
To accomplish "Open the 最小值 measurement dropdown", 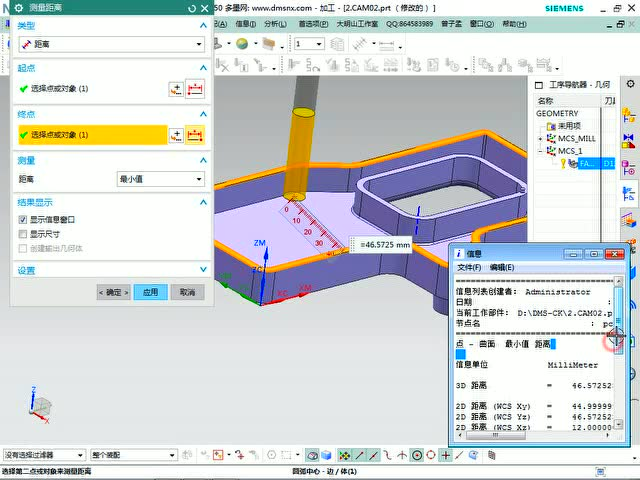I will pos(160,179).
